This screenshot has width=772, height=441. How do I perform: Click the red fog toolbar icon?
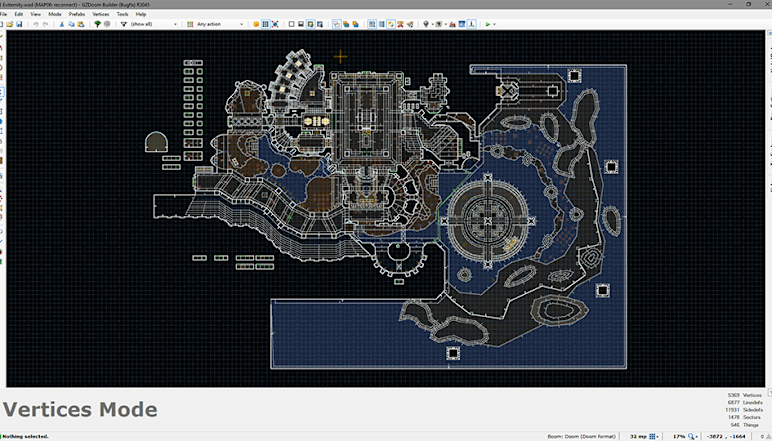tap(452, 24)
